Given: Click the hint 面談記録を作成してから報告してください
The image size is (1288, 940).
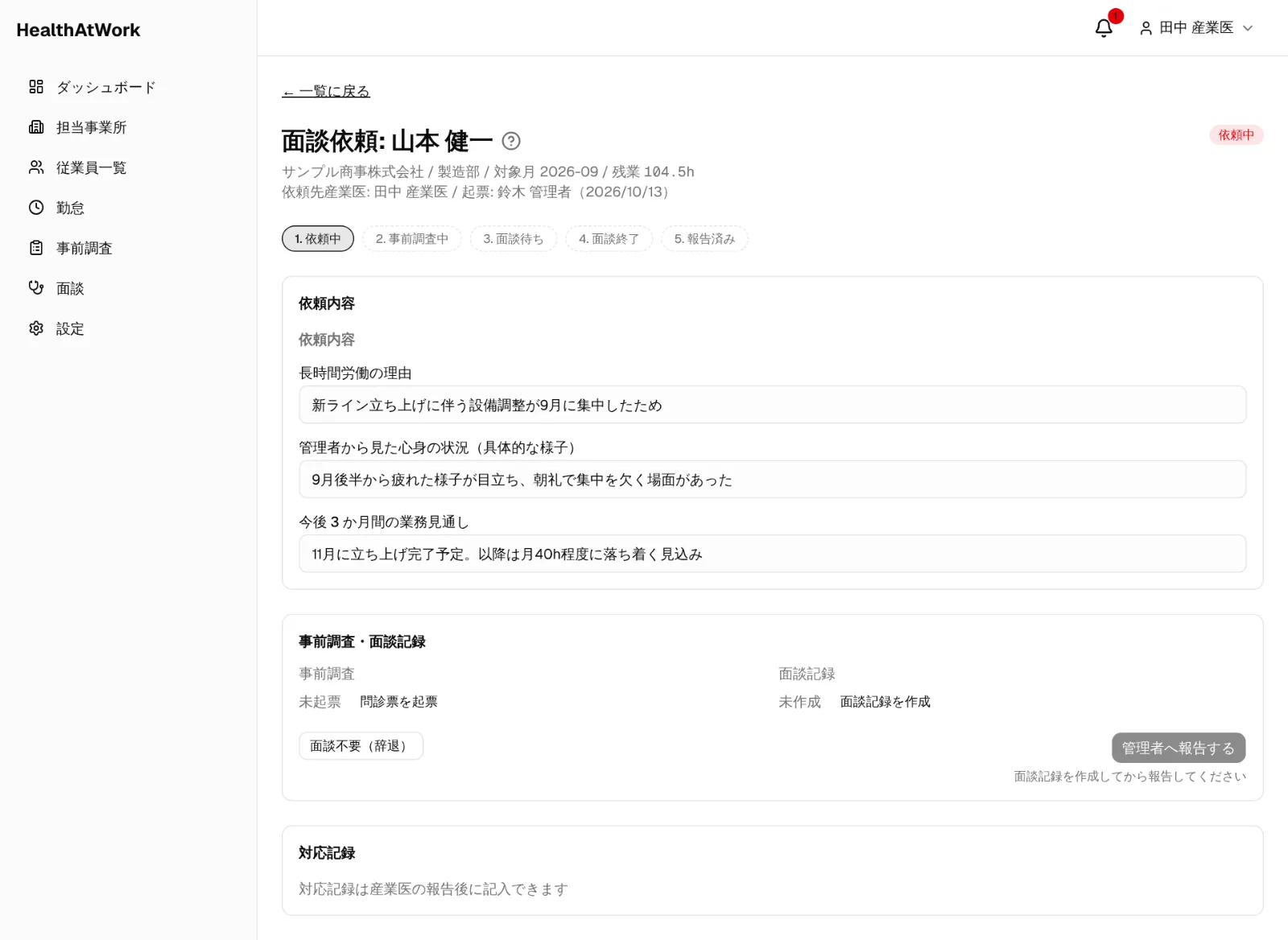Looking at the screenshot, I should point(1130,777).
